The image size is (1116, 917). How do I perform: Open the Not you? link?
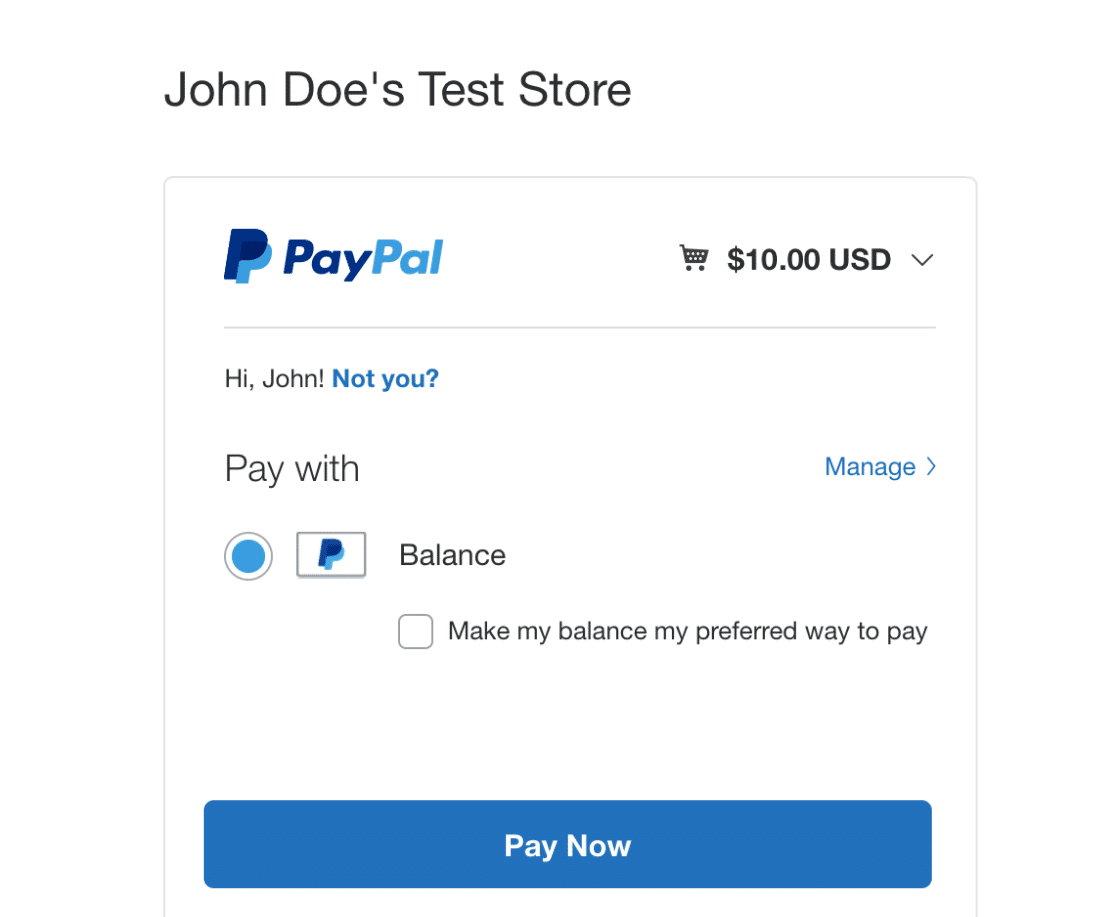(x=385, y=378)
